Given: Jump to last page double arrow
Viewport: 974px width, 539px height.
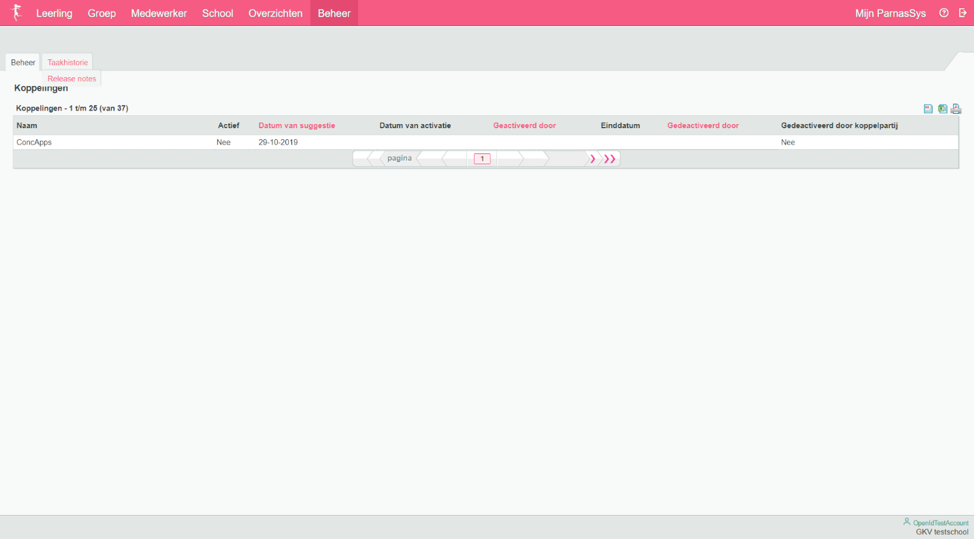Looking at the screenshot, I should [609, 159].
